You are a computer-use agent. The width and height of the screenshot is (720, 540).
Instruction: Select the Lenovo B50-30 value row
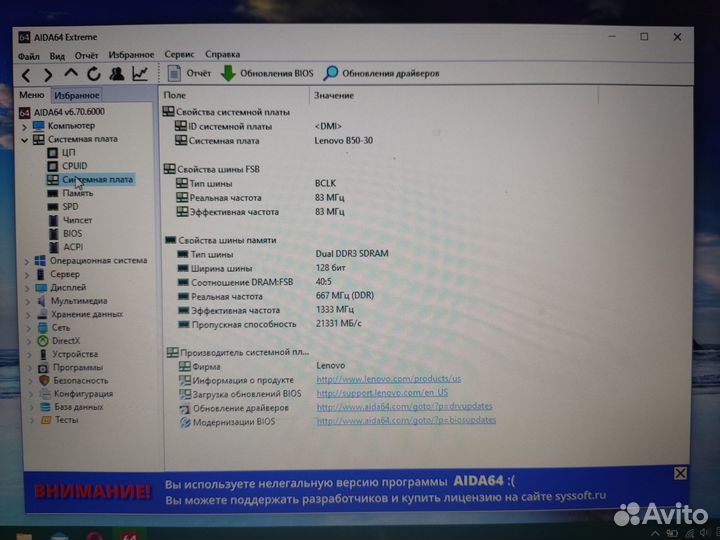coord(343,141)
